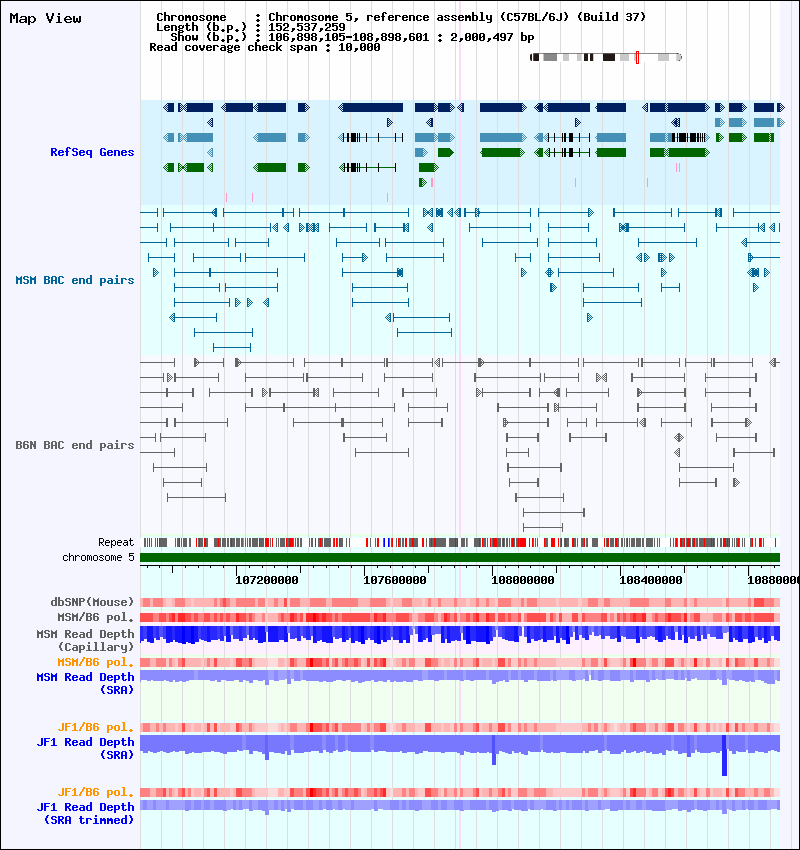Click the deepest dip in JF1 Read Depth (SRA)

pos(725,756)
